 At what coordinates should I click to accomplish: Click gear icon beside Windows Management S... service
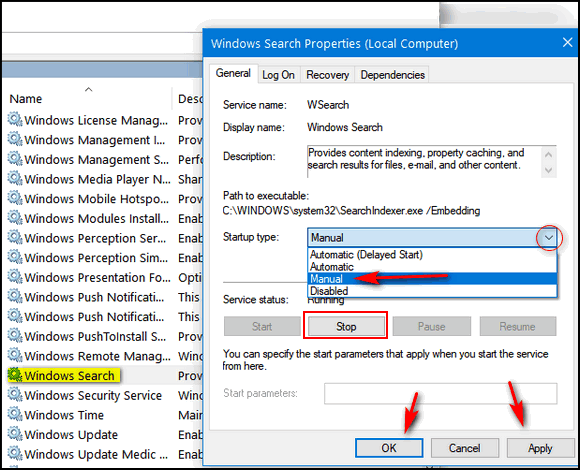(15, 159)
